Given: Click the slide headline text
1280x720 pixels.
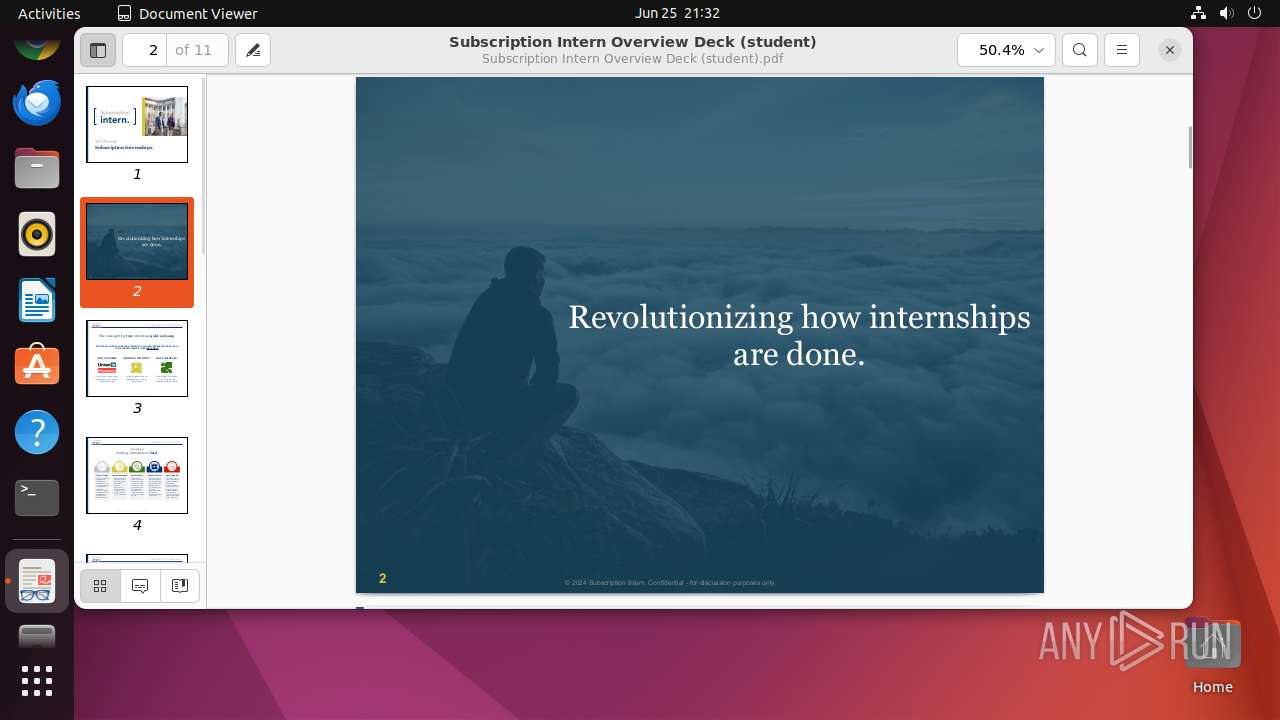Looking at the screenshot, I should point(799,335).
